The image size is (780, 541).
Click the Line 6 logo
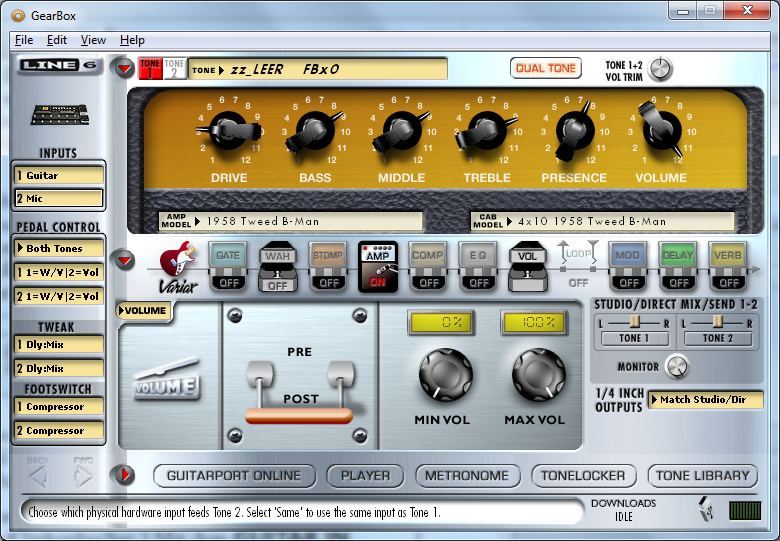[x=58, y=65]
